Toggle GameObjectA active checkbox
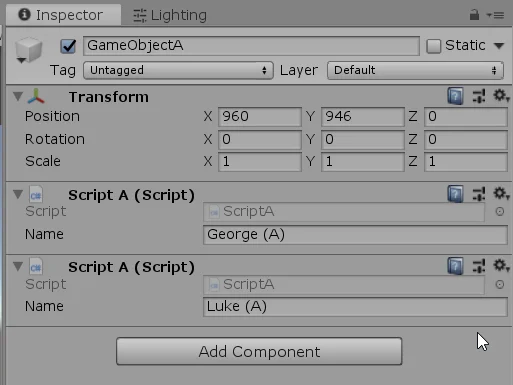Viewport: 513px width, 385px height. click(68, 46)
